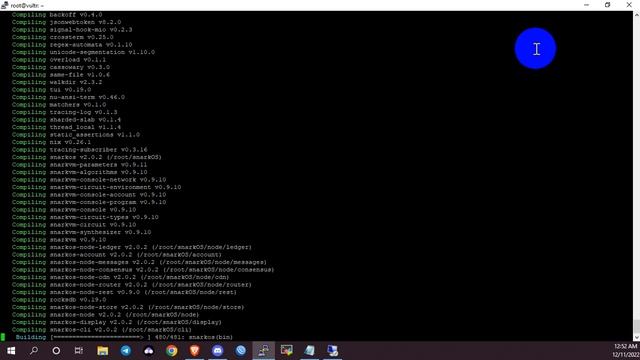Open the cloud app icon beside Telegram

[x=149, y=351]
